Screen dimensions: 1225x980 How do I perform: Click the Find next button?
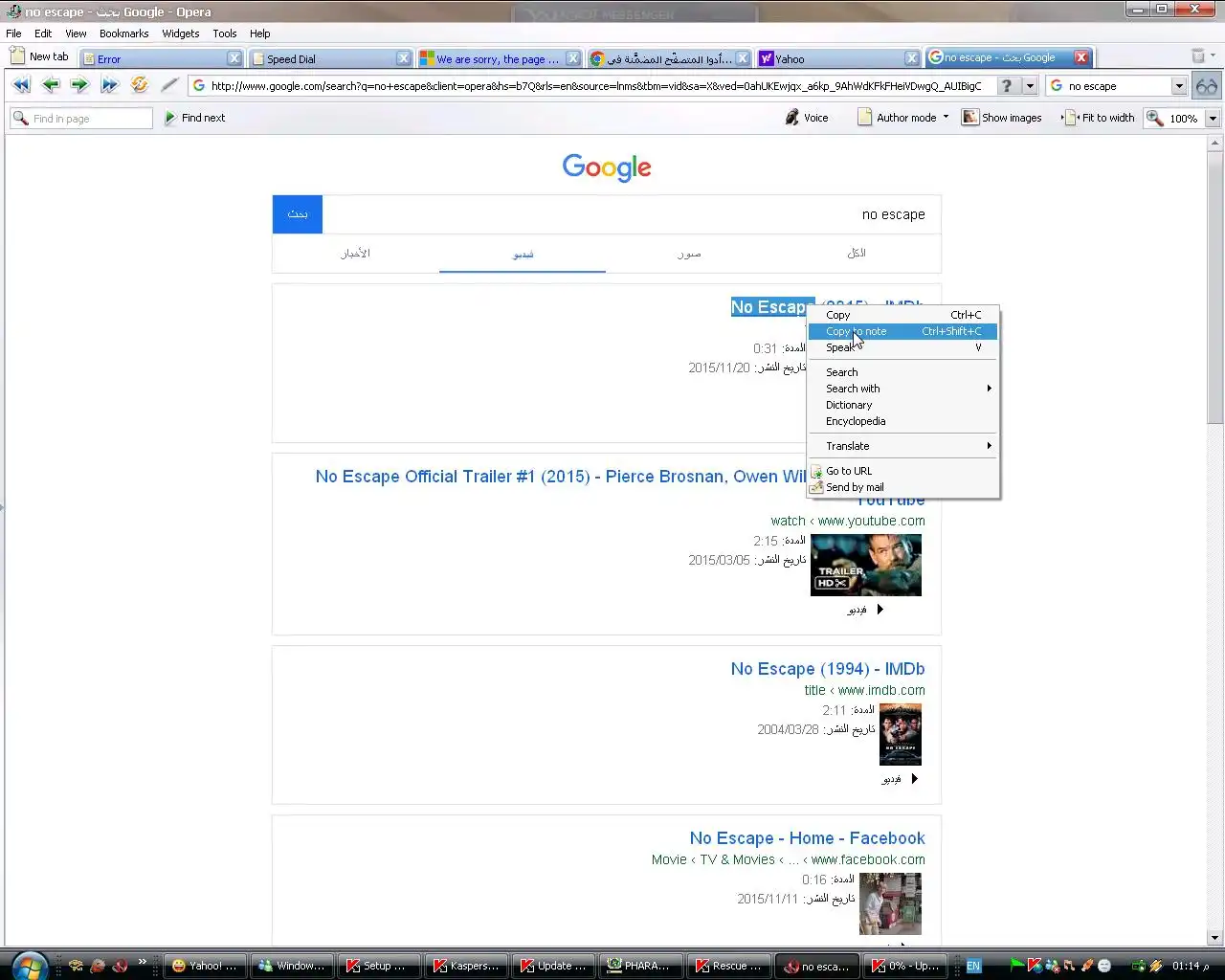point(195,118)
